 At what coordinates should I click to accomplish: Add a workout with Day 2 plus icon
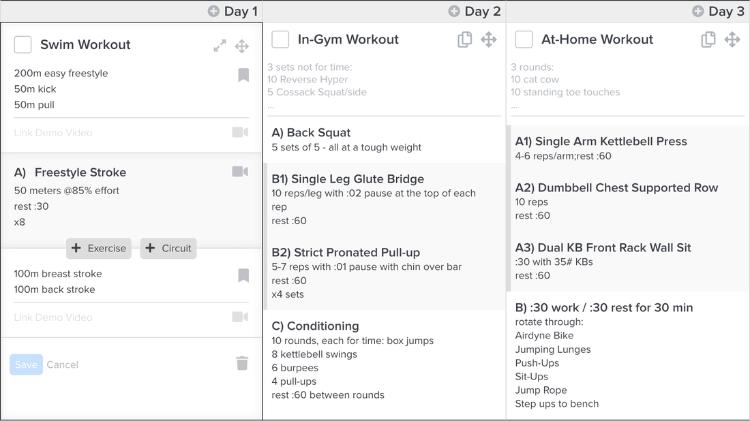pos(454,11)
